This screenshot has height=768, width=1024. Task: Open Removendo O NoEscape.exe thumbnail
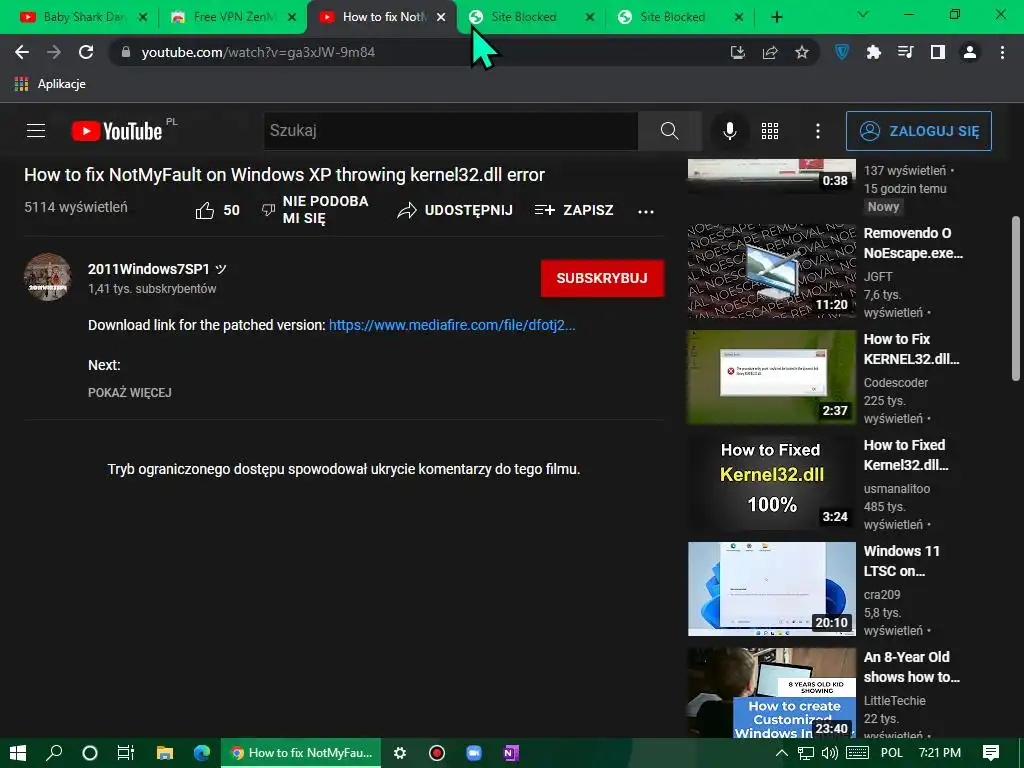772,271
